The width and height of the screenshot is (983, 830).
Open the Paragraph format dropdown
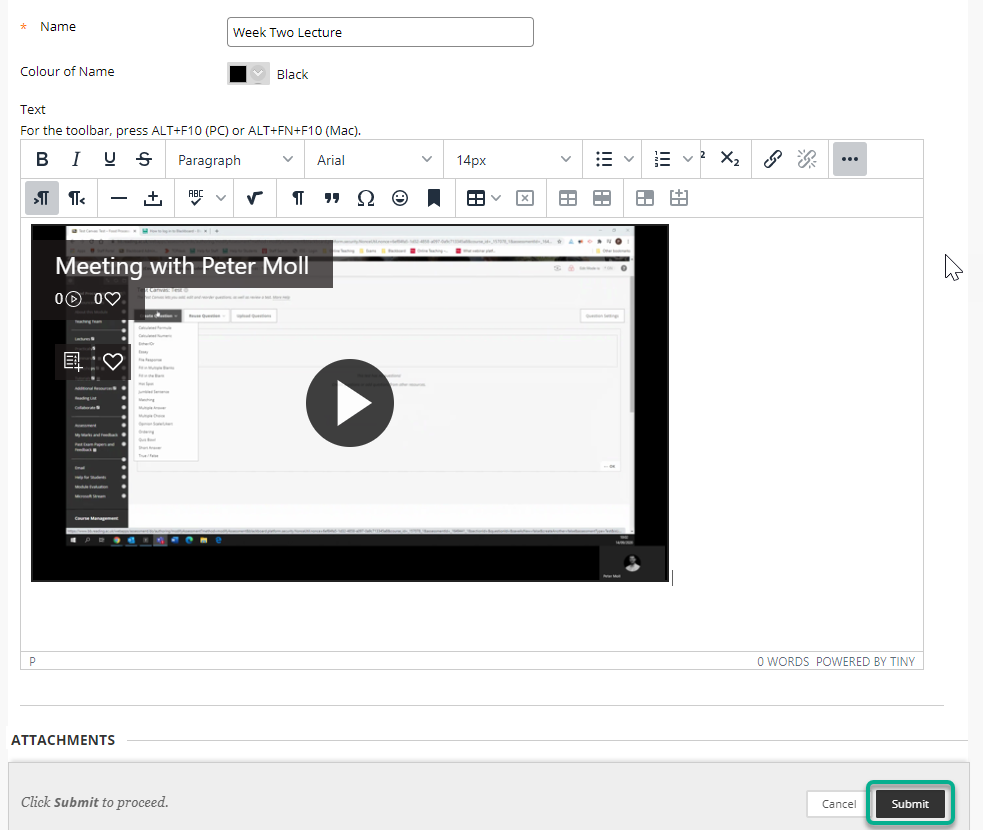[235, 159]
